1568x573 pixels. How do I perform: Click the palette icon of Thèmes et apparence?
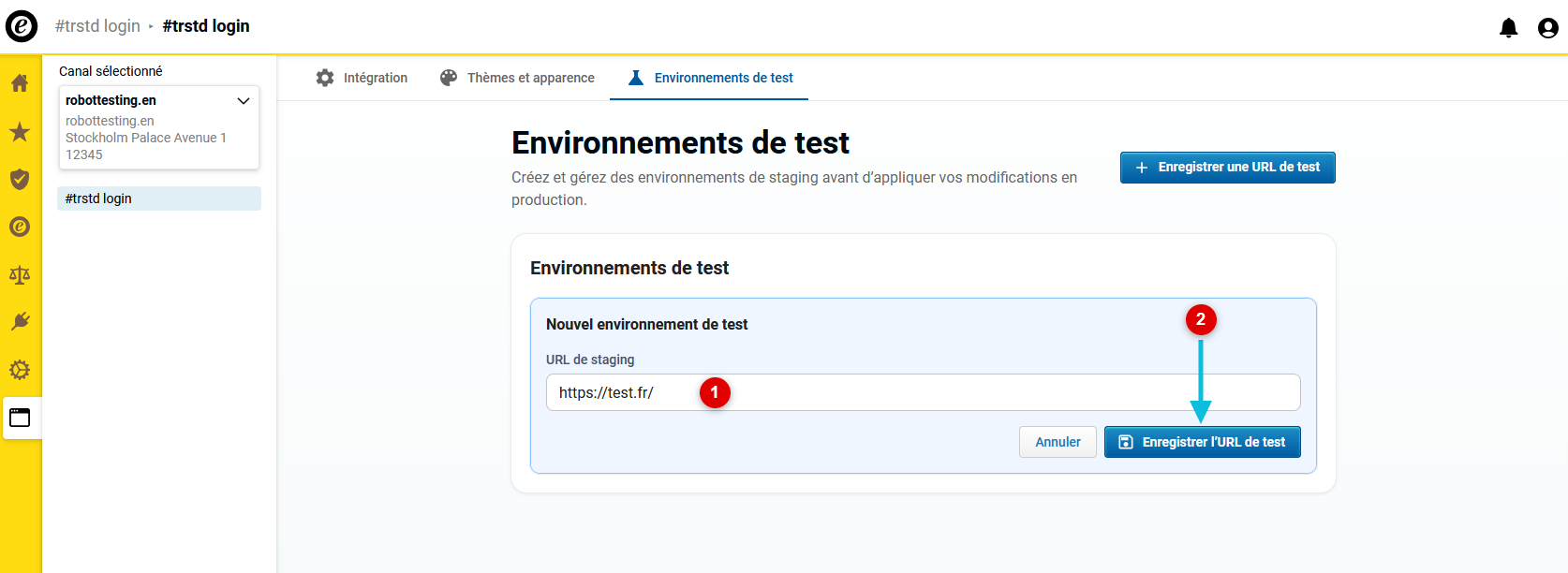point(449,78)
